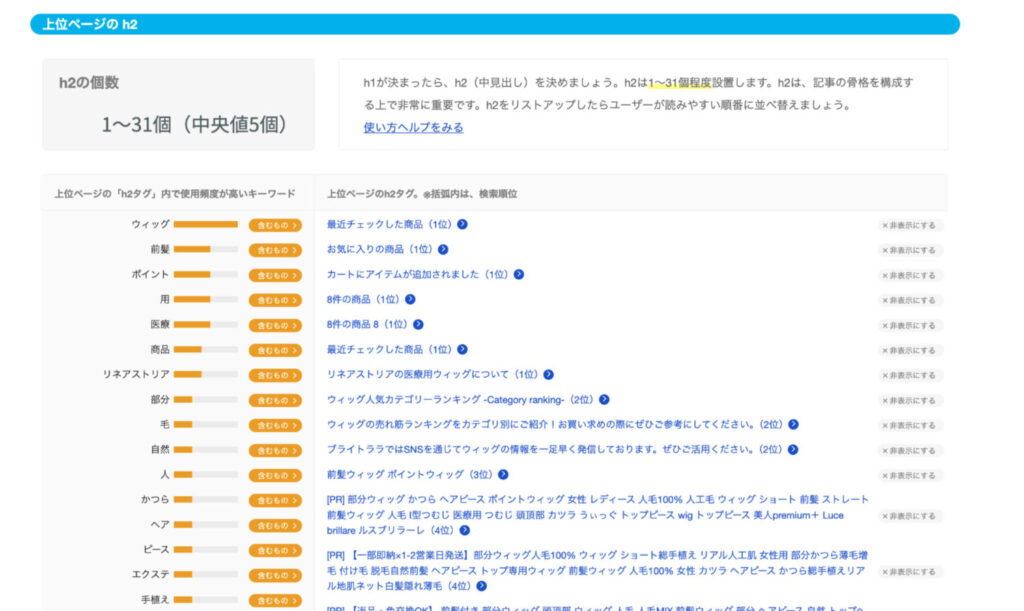1024x611 pixels.
Task: Expand 含むもの for the keyword 用
Action: (x=275, y=300)
